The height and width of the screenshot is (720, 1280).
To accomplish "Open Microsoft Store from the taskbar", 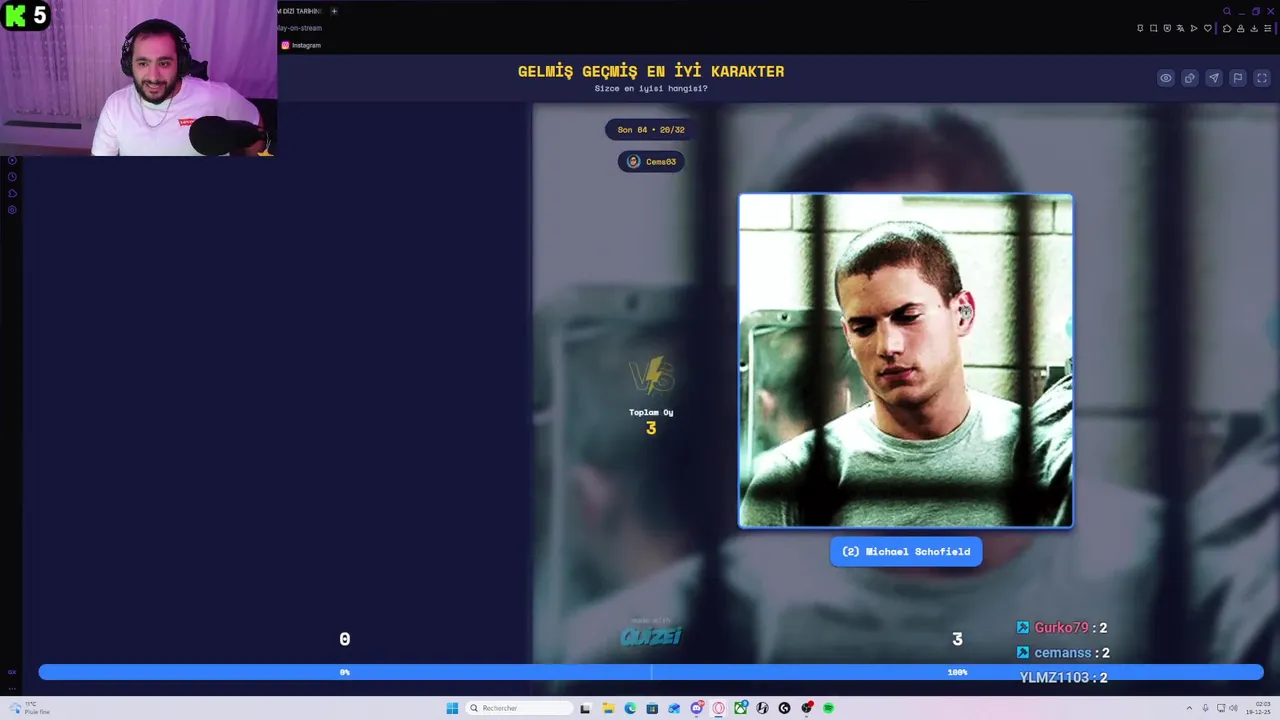I will point(652,708).
